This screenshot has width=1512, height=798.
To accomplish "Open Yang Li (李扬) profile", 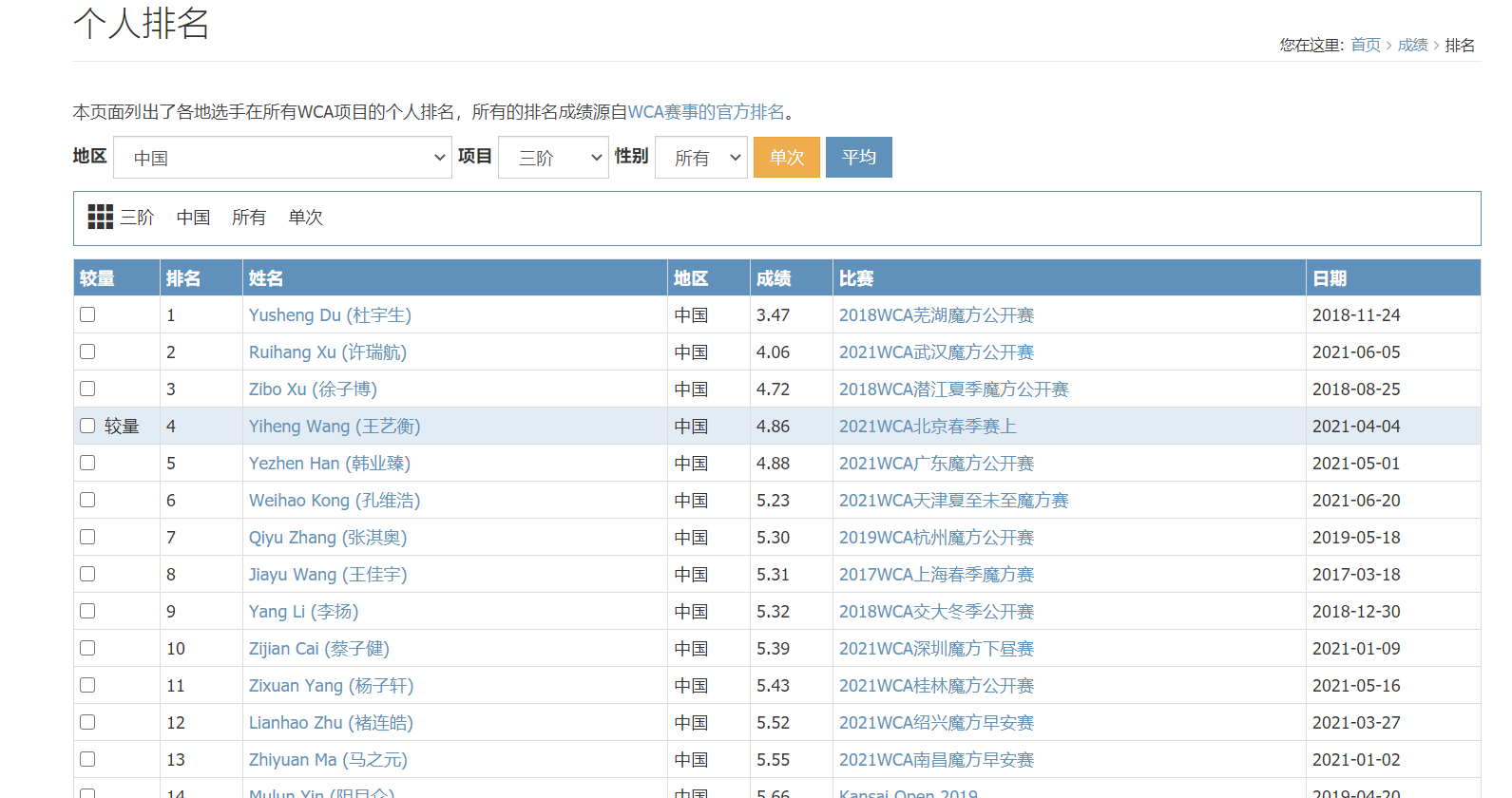I will click(x=303, y=611).
